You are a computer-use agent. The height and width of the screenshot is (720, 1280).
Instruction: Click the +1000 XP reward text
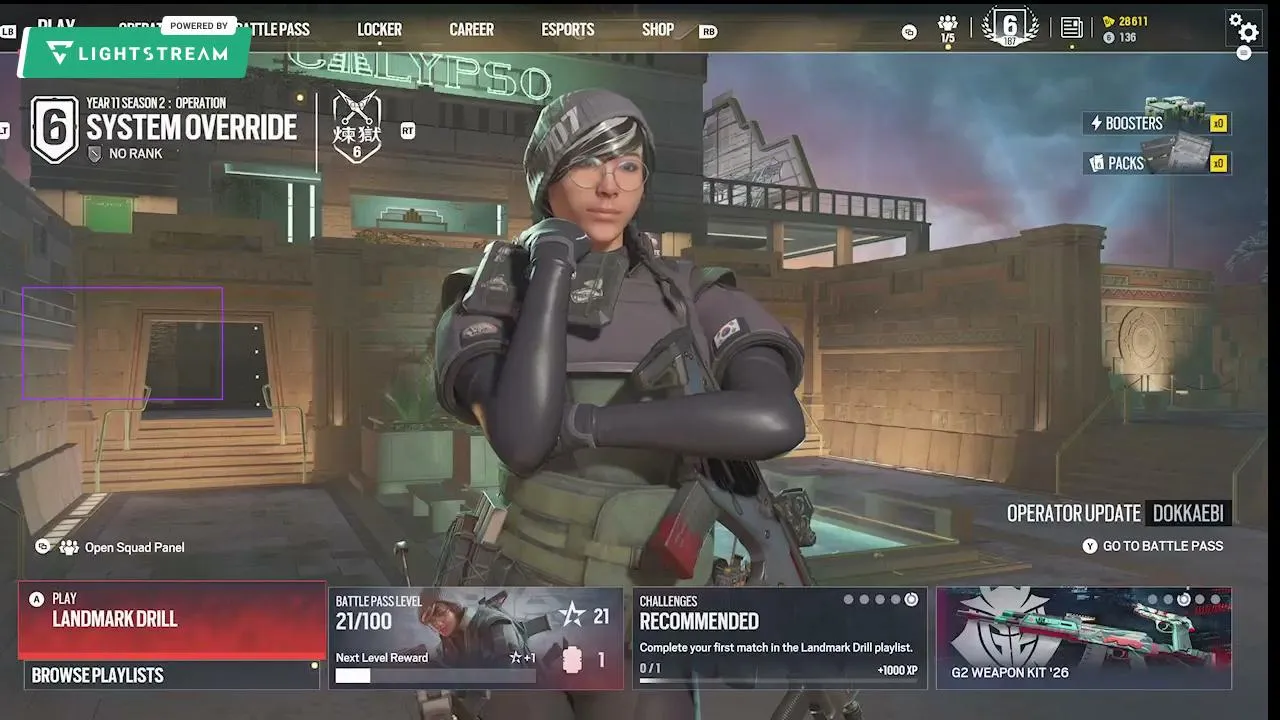coord(897,670)
